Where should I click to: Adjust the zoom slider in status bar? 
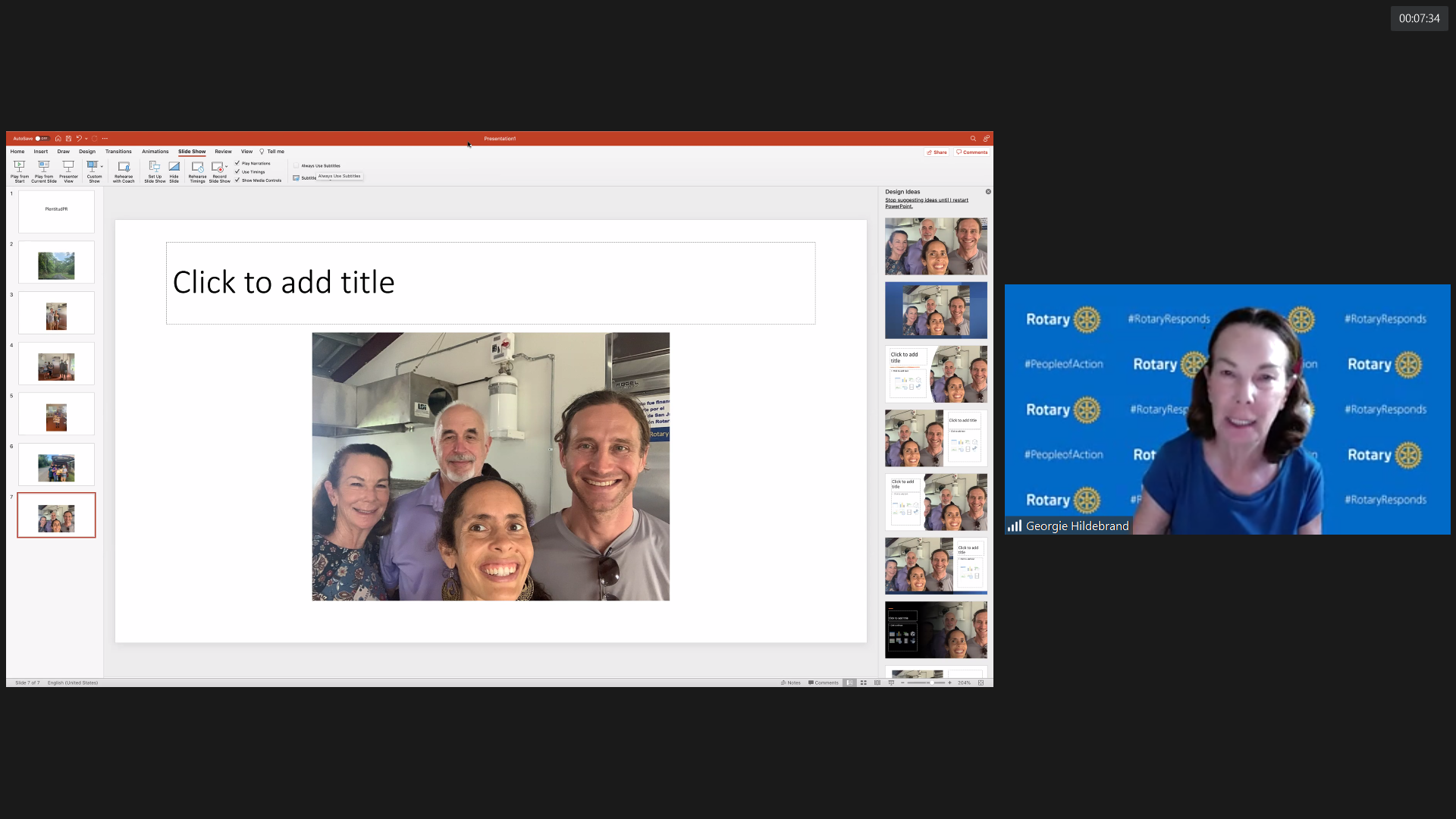(931, 682)
